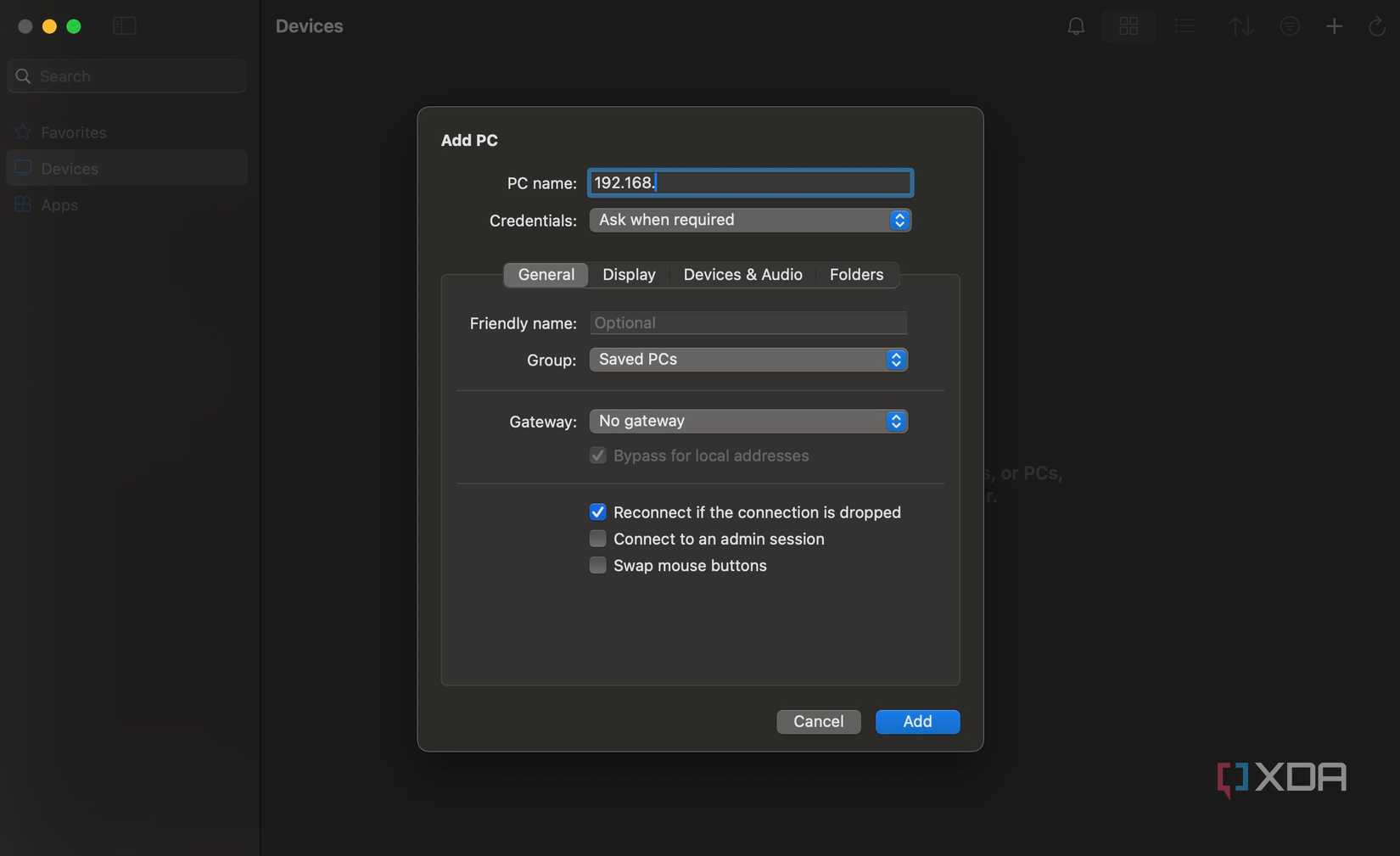The image size is (1400, 856).
Task: Switch to grid view of devices
Action: click(1128, 25)
